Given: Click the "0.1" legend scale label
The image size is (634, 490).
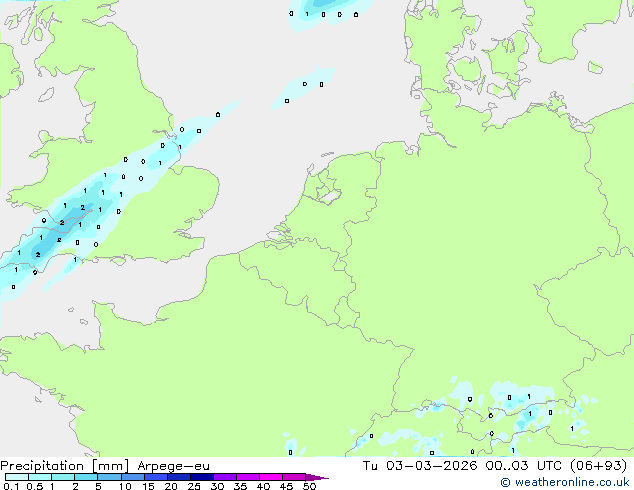Looking at the screenshot, I should pos(11,486).
